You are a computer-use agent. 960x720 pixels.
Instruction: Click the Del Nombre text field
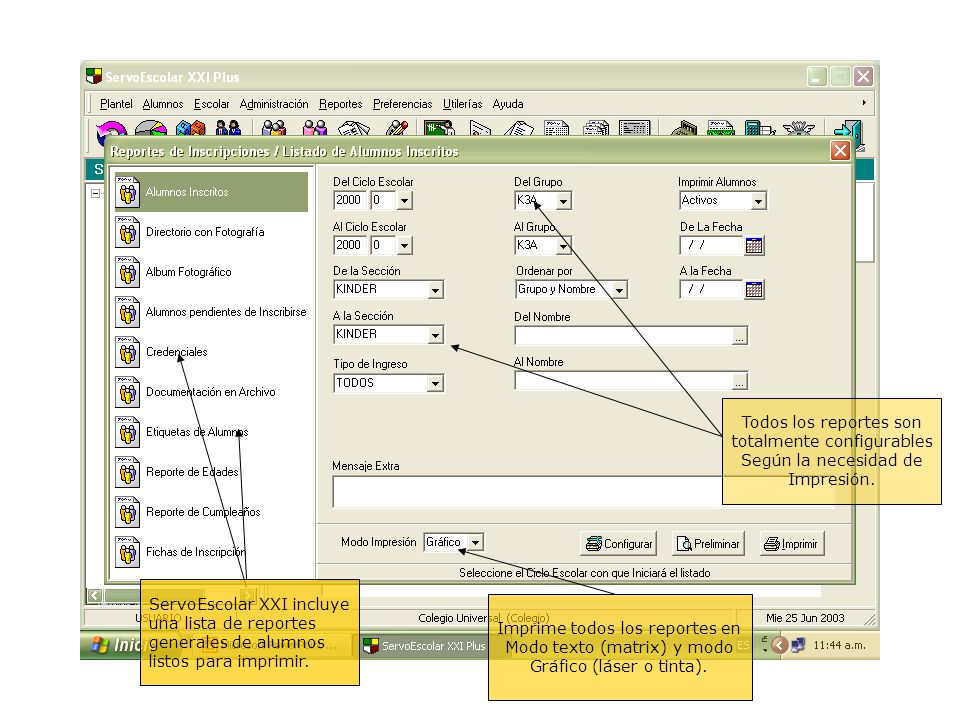click(x=624, y=336)
